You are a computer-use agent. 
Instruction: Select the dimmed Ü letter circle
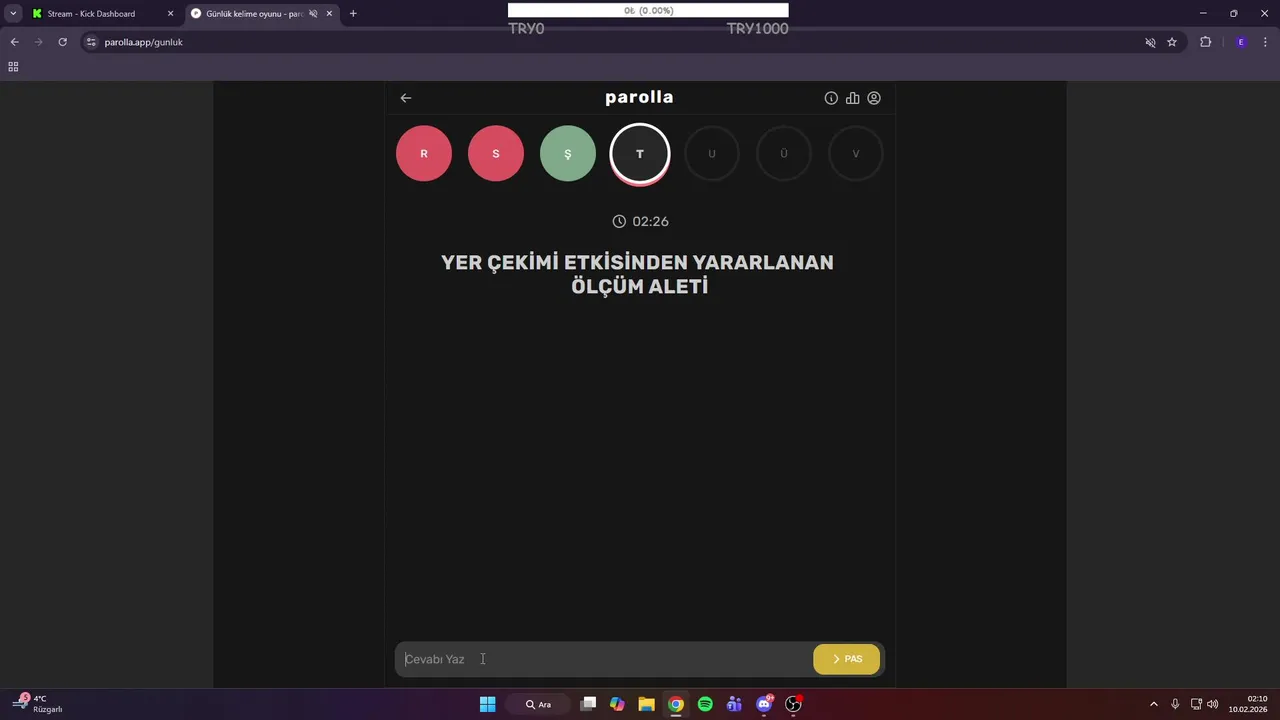[784, 154]
